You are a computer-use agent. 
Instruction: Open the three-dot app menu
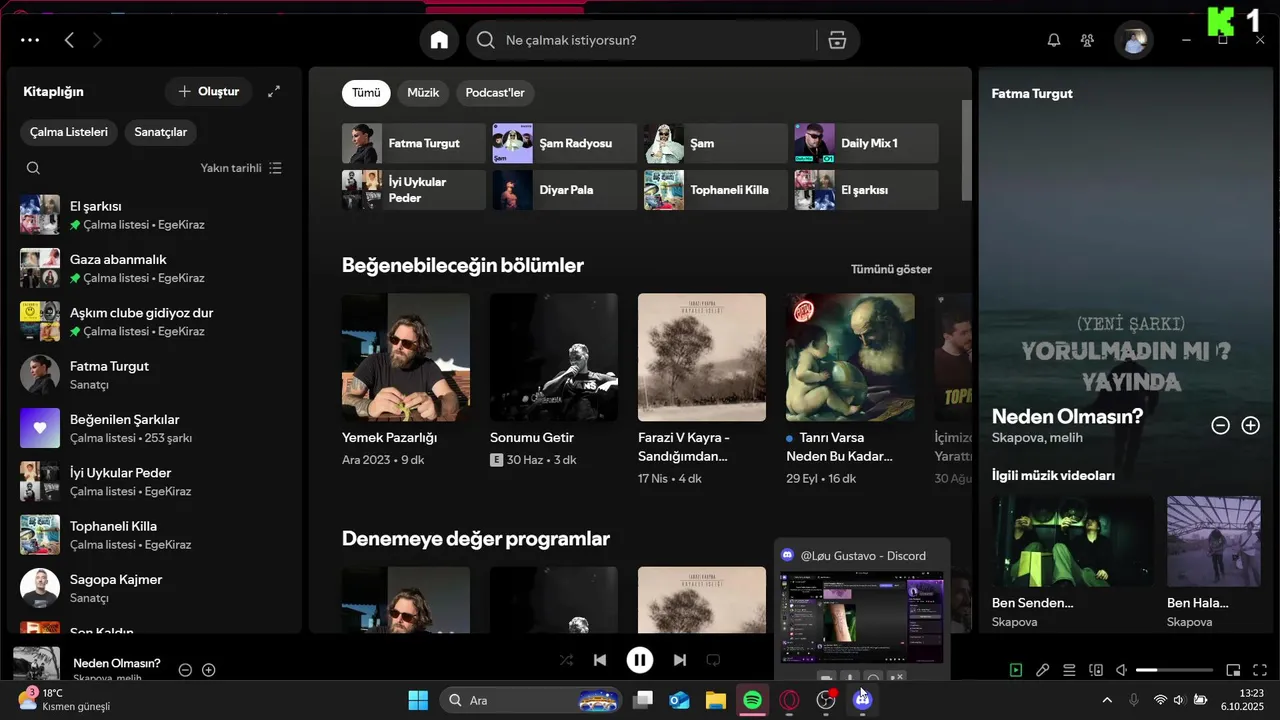point(30,40)
